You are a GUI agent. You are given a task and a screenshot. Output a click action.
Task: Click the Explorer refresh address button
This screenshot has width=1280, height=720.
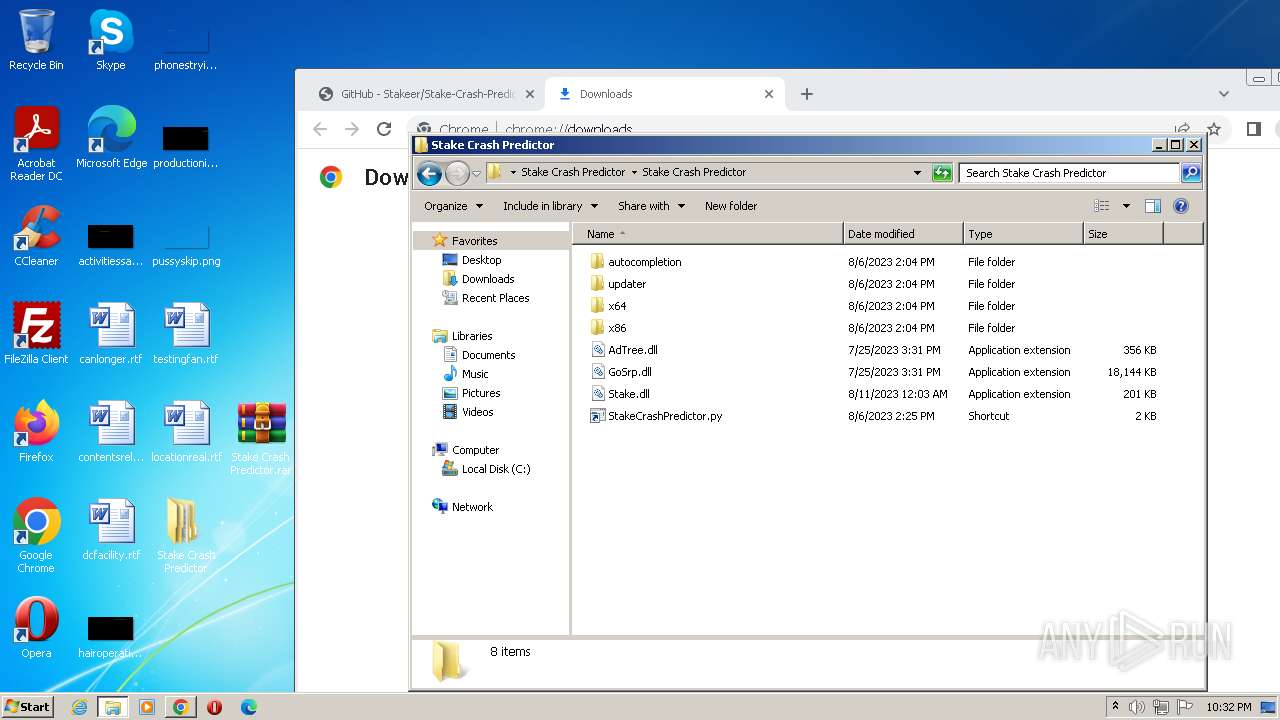click(x=942, y=173)
